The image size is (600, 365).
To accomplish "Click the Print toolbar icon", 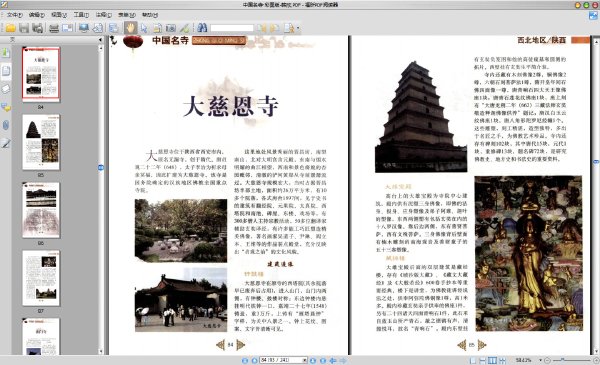I will point(54,28).
